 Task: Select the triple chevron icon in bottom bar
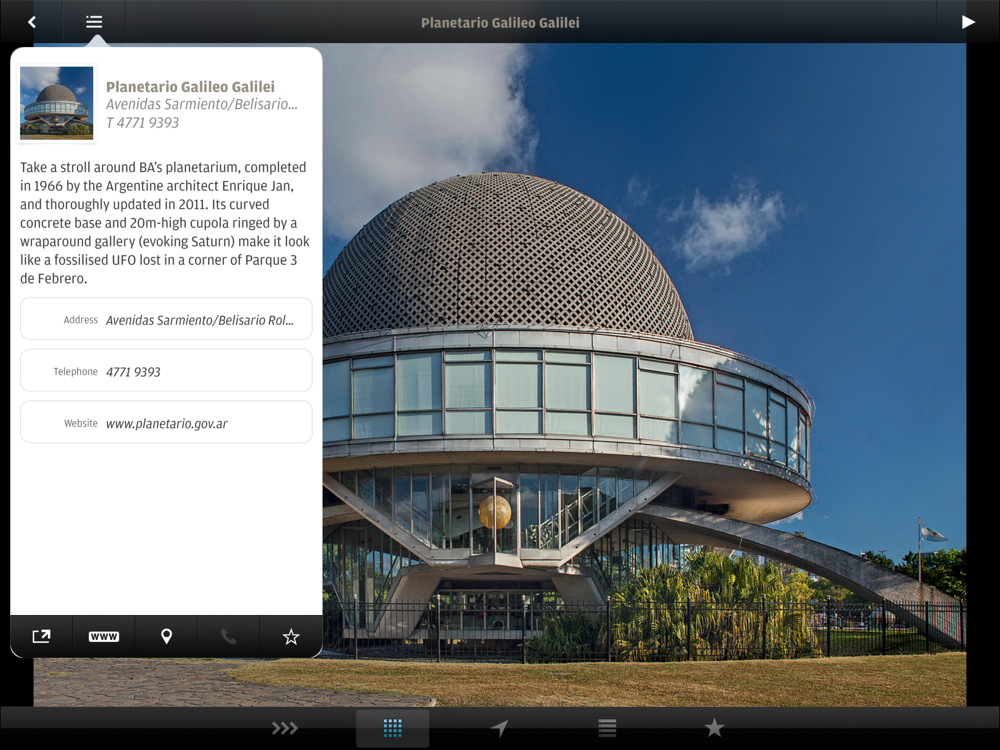point(284,728)
